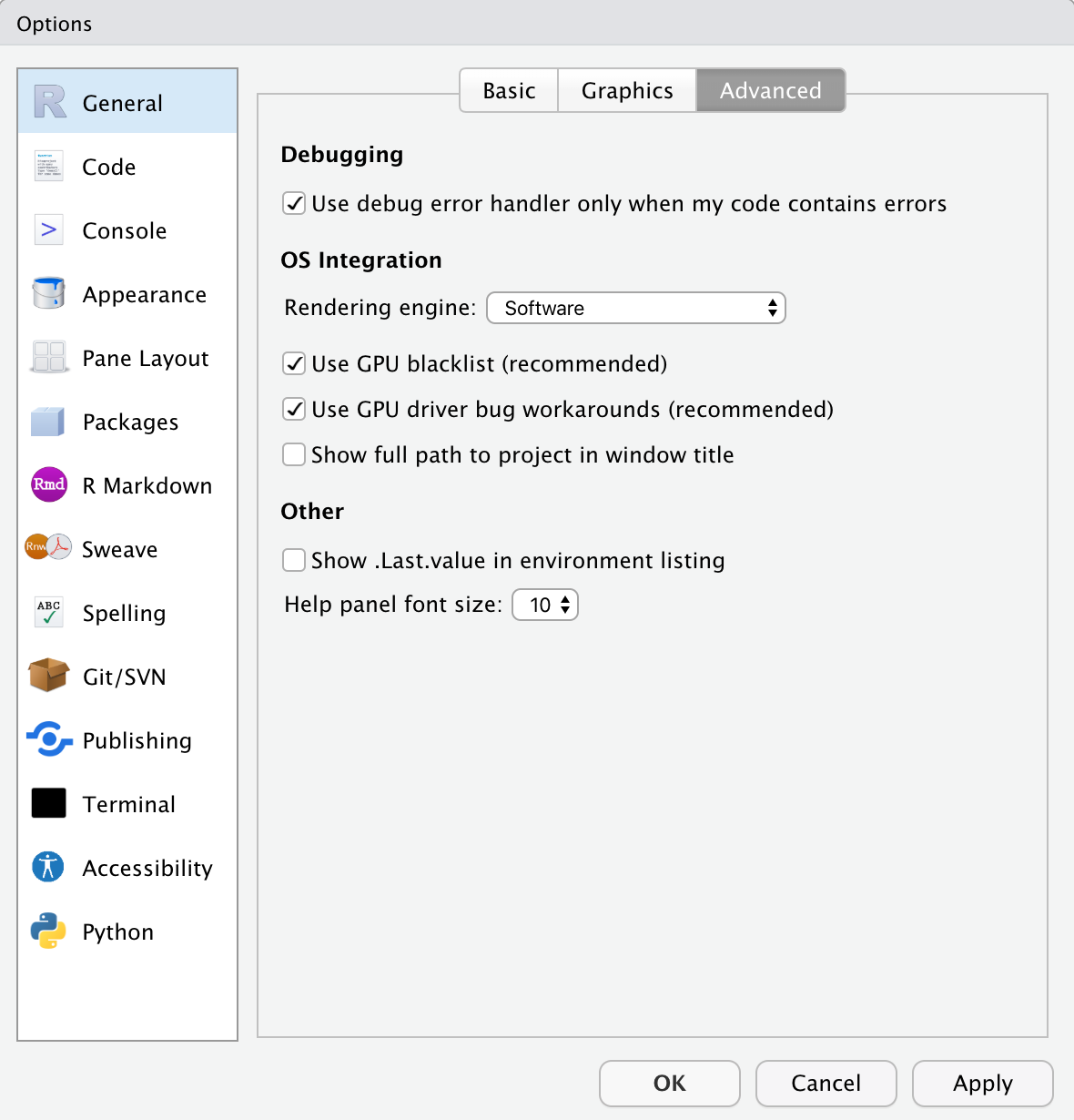The height and width of the screenshot is (1120, 1074).
Task: Uncheck Use GPU blacklist option
Action: 293,363
